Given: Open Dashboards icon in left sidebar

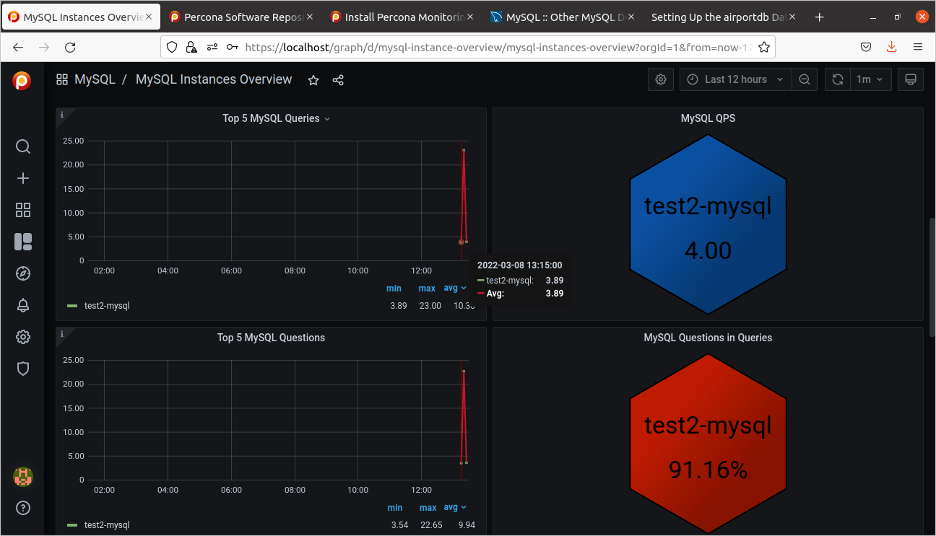Looking at the screenshot, I should pos(23,210).
